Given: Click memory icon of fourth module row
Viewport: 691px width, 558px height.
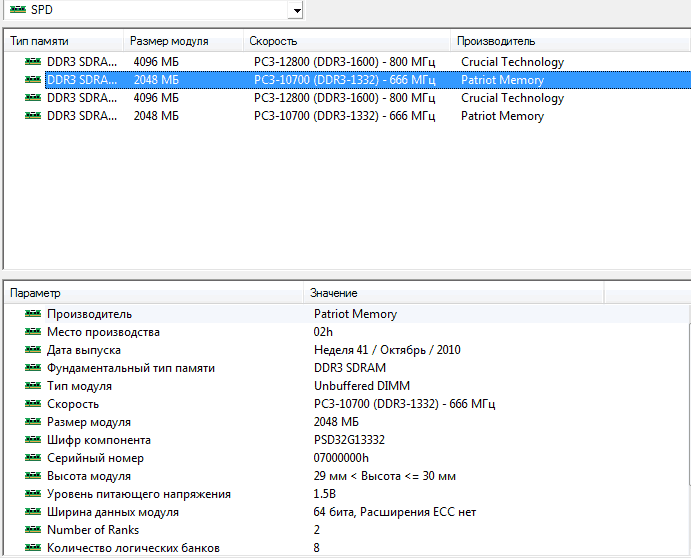Looking at the screenshot, I should point(33,115).
